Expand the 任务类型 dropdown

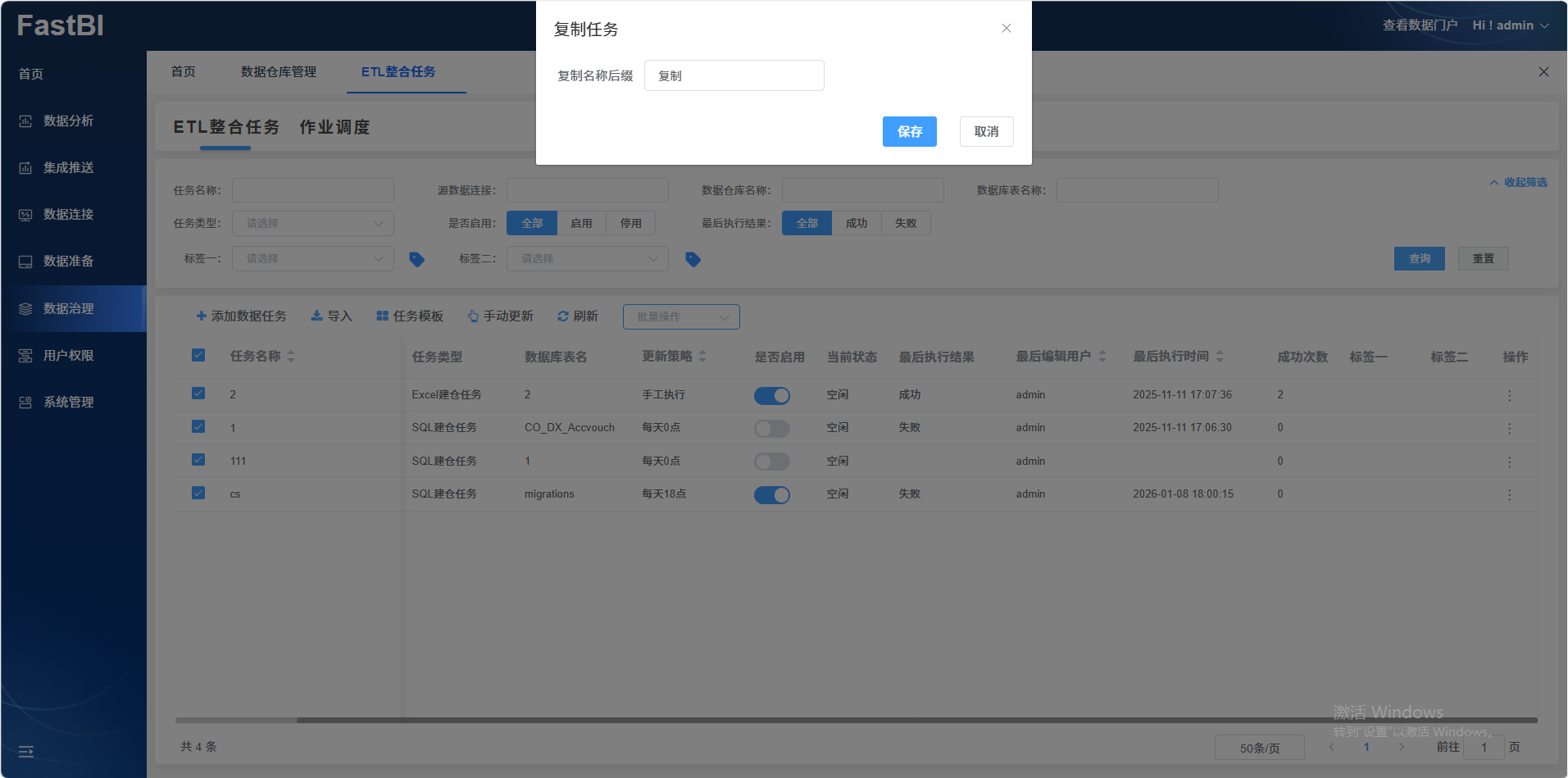click(x=312, y=223)
